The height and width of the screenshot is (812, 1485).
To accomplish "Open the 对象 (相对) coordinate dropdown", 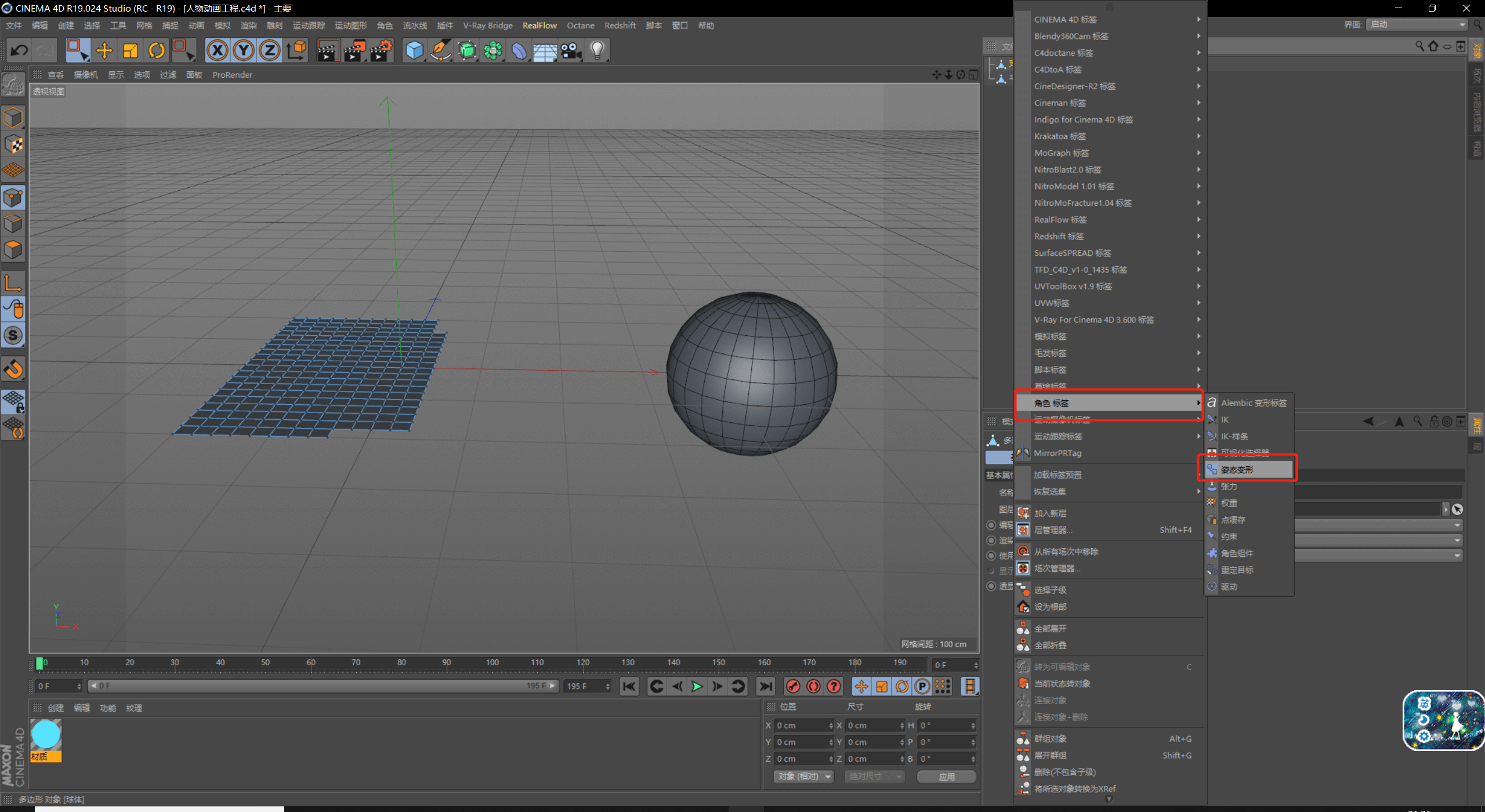I will 804,777.
